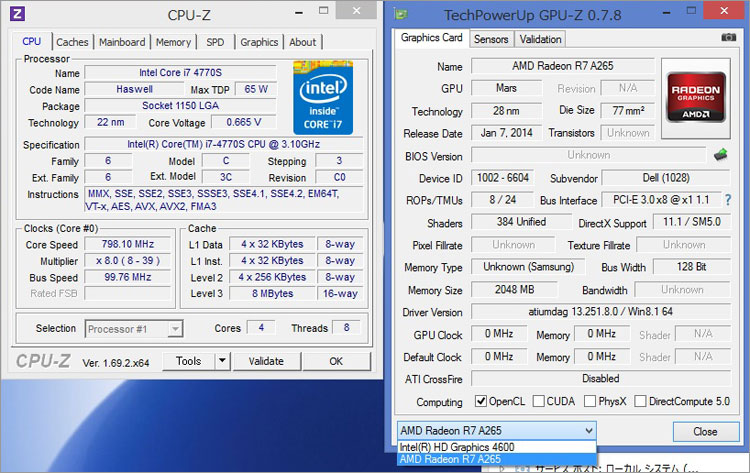Click the OK button in CPU-Z

tap(336, 361)
